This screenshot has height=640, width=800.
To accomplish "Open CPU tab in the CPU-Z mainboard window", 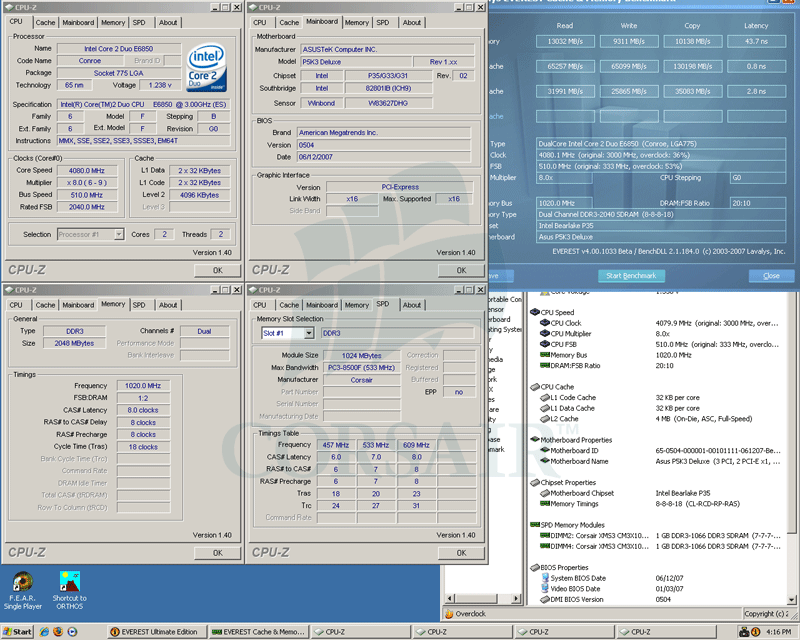I will [x=260, y=22].
